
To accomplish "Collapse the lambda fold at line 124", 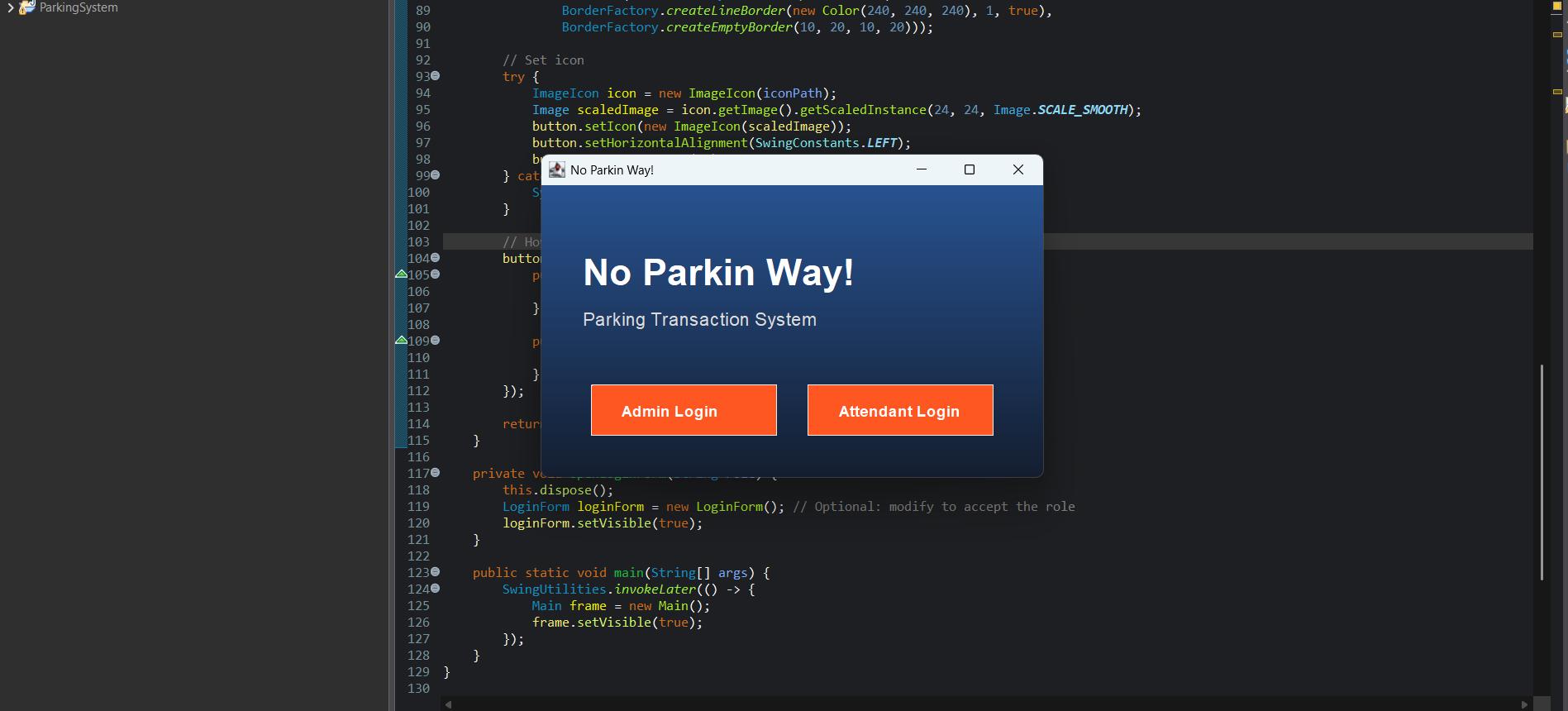I will pyautogui.click(x=436, y=589).
